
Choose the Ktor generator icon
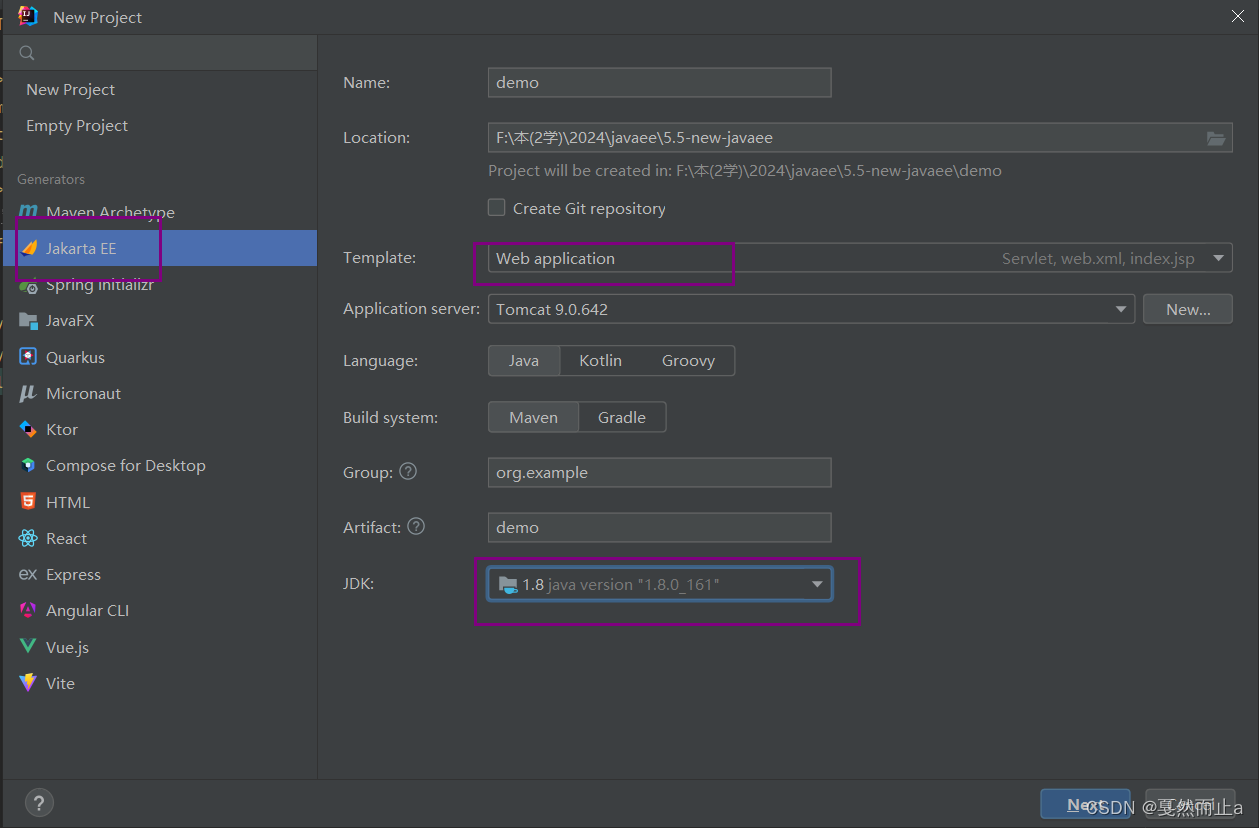click(x=28, y=429)
